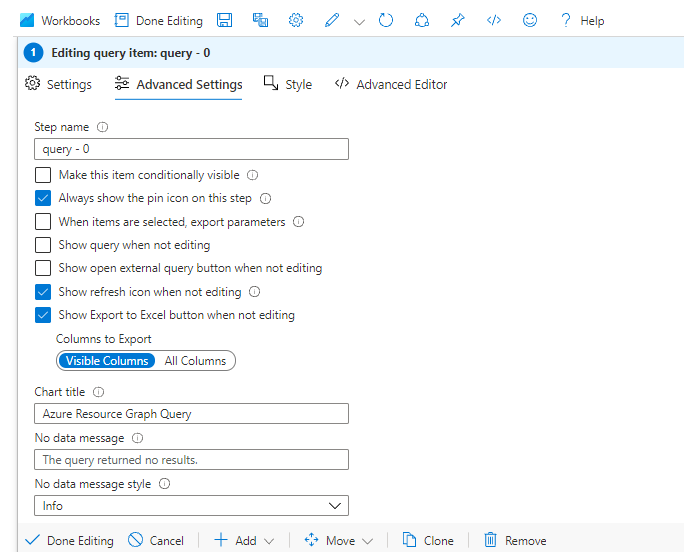The image size is (684, 552).
Task: Select All Columns export option
Action: [195, 361]
